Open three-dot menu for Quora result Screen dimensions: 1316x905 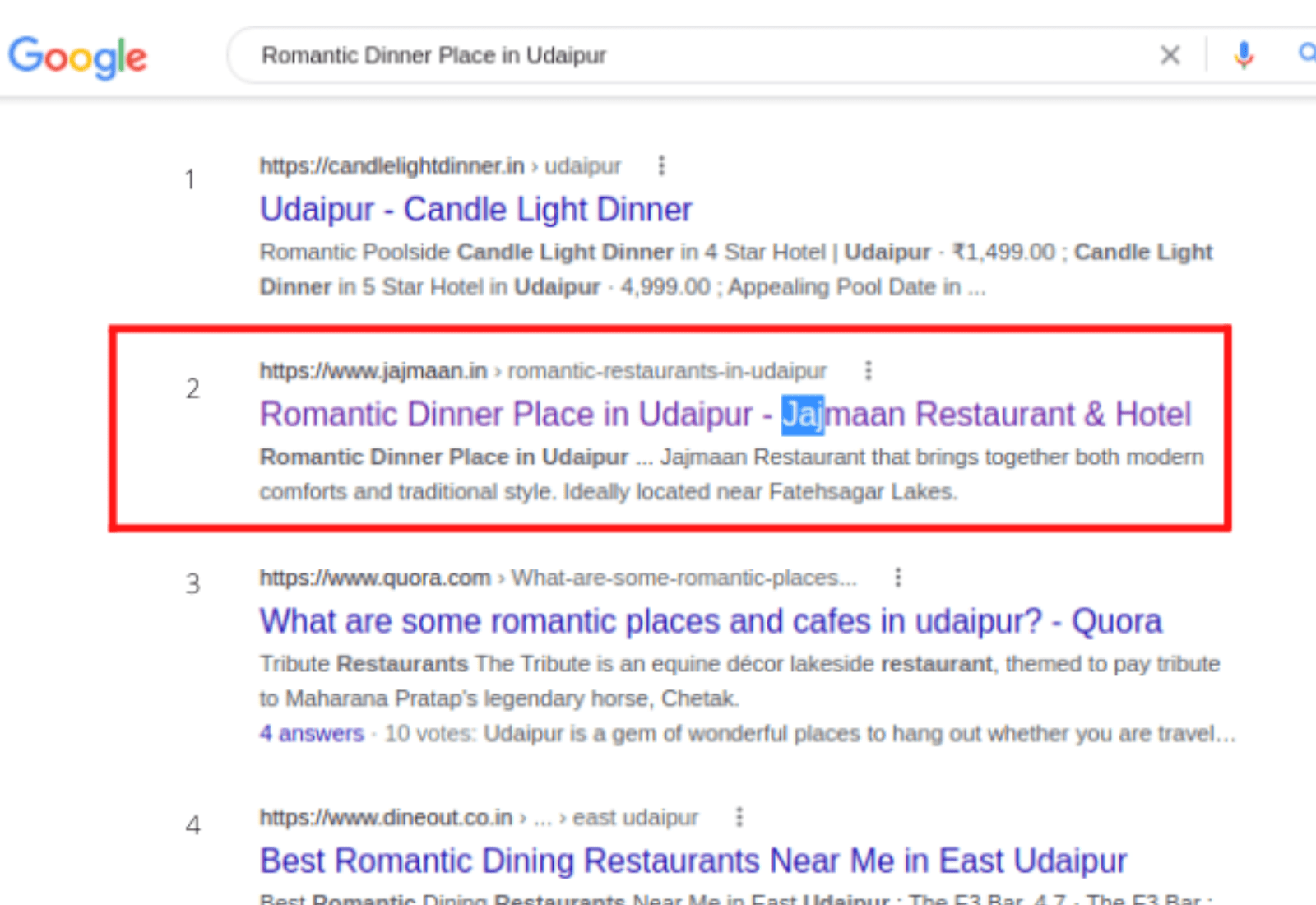click(x=897, y=578)
